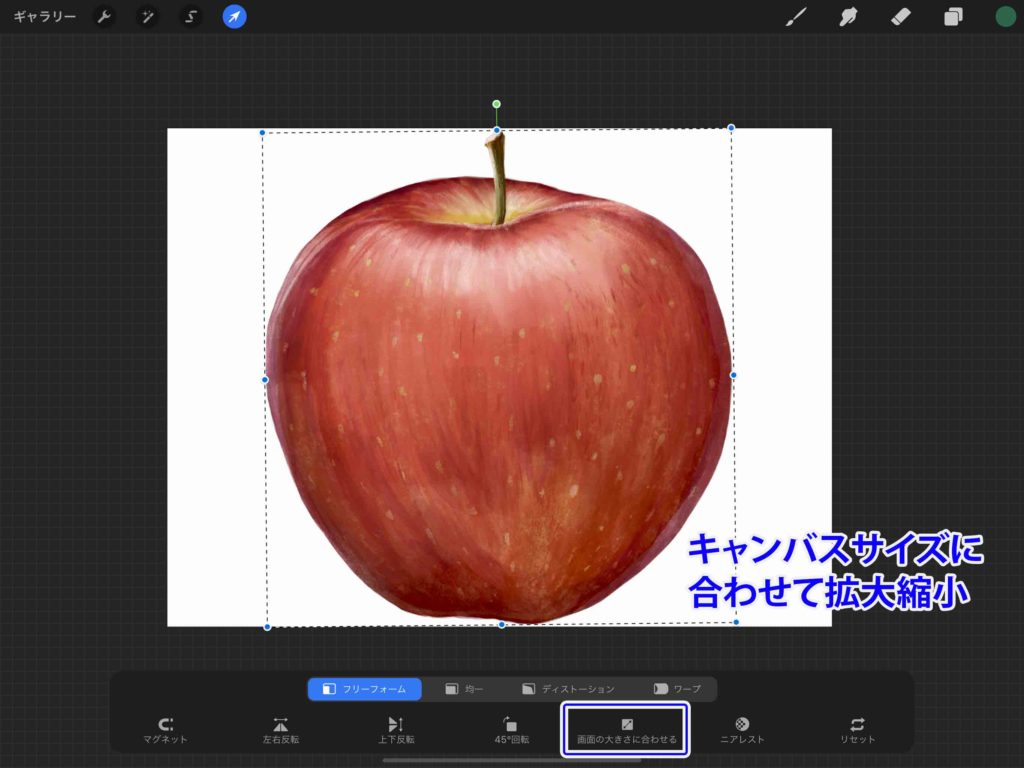Select the Brush tool
The image size is (1024, 768).
[796, 17]
